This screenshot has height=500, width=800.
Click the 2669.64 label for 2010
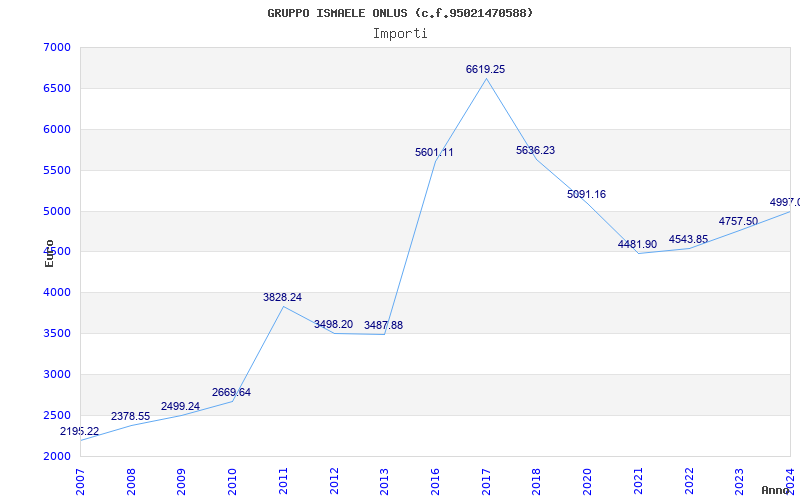point(232,393)
